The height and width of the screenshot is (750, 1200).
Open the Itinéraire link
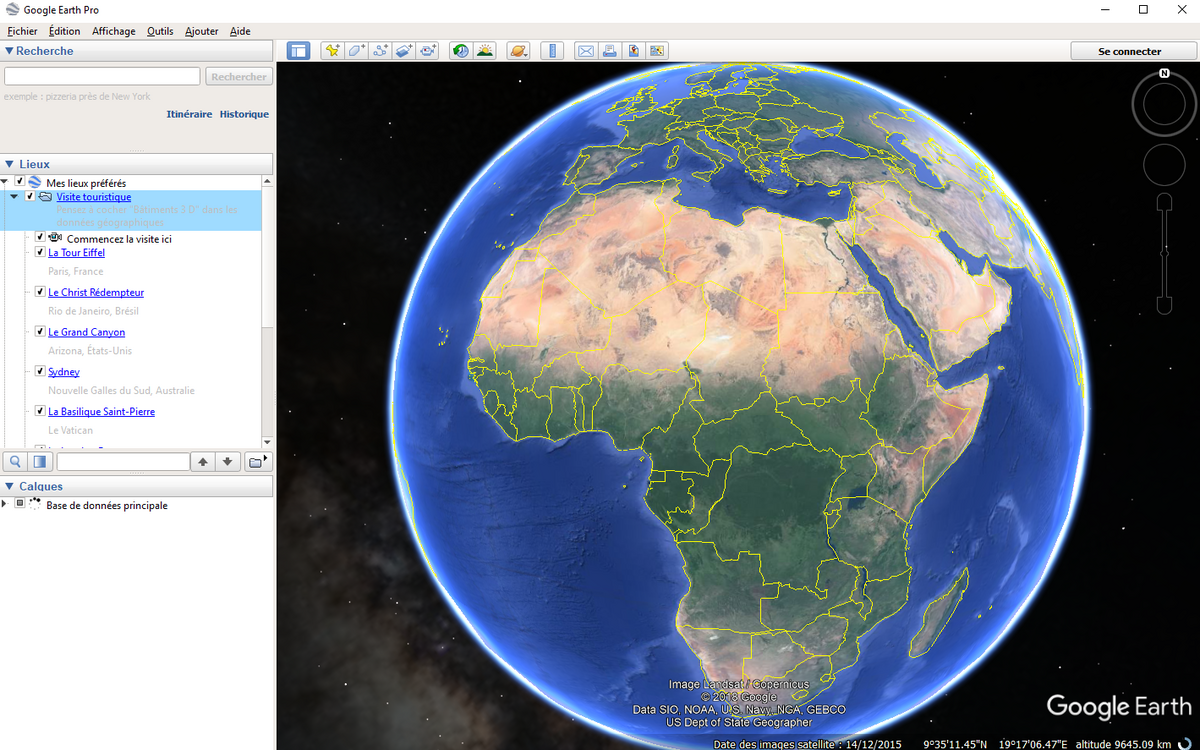coord(189,114)
